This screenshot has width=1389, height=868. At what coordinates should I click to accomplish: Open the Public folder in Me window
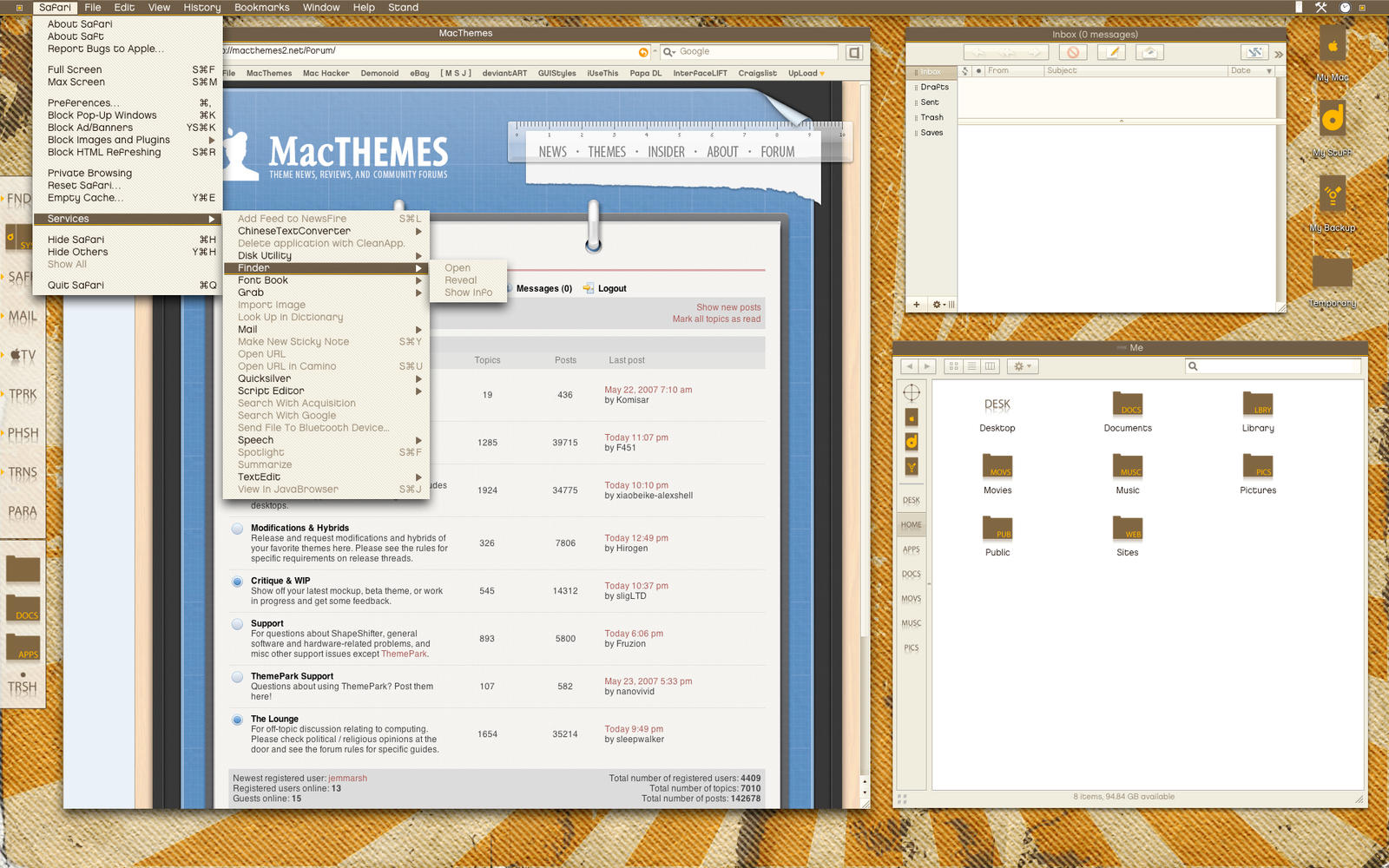(997, 535)
